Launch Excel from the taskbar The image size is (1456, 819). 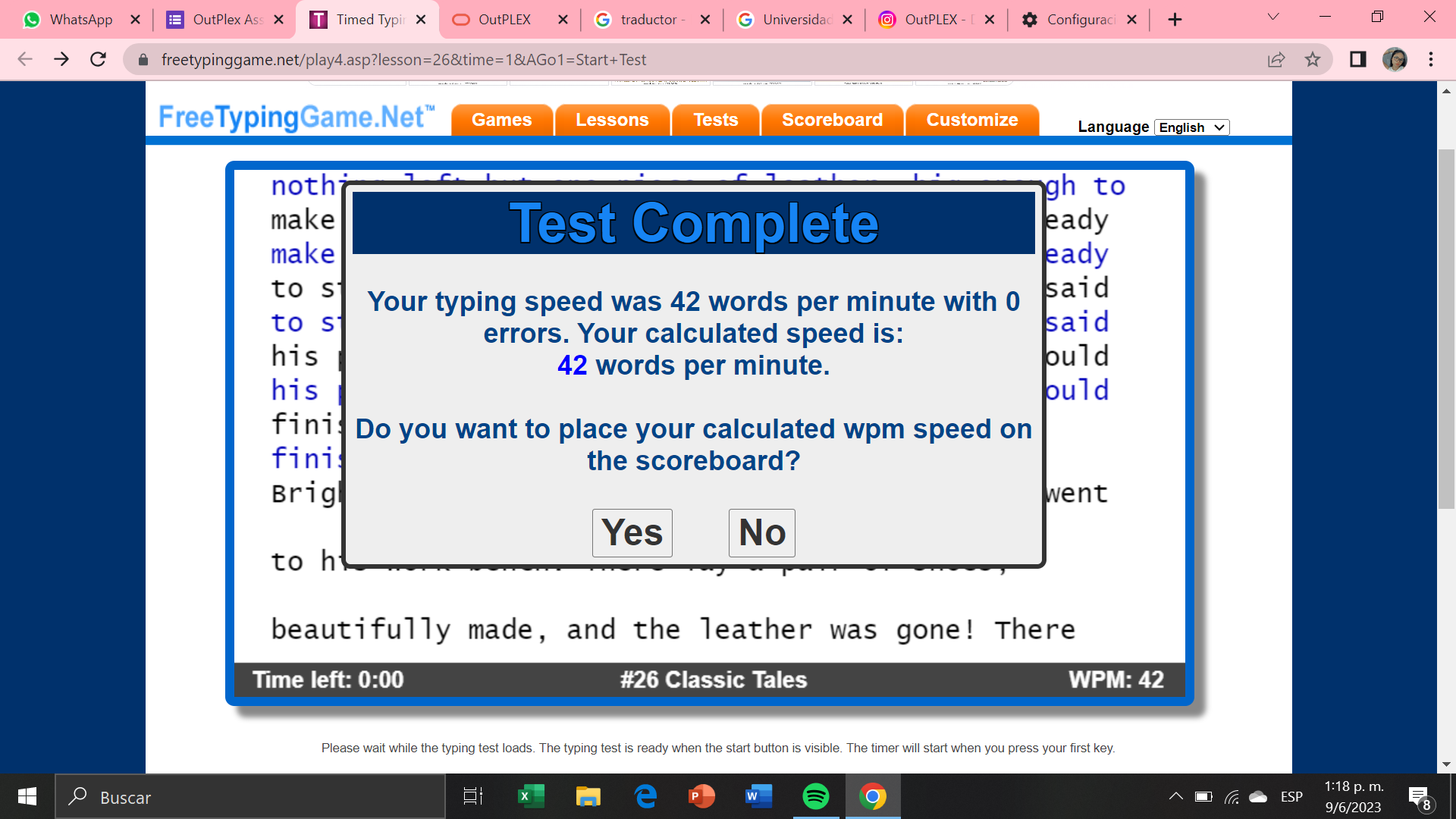tap(531, 796)
